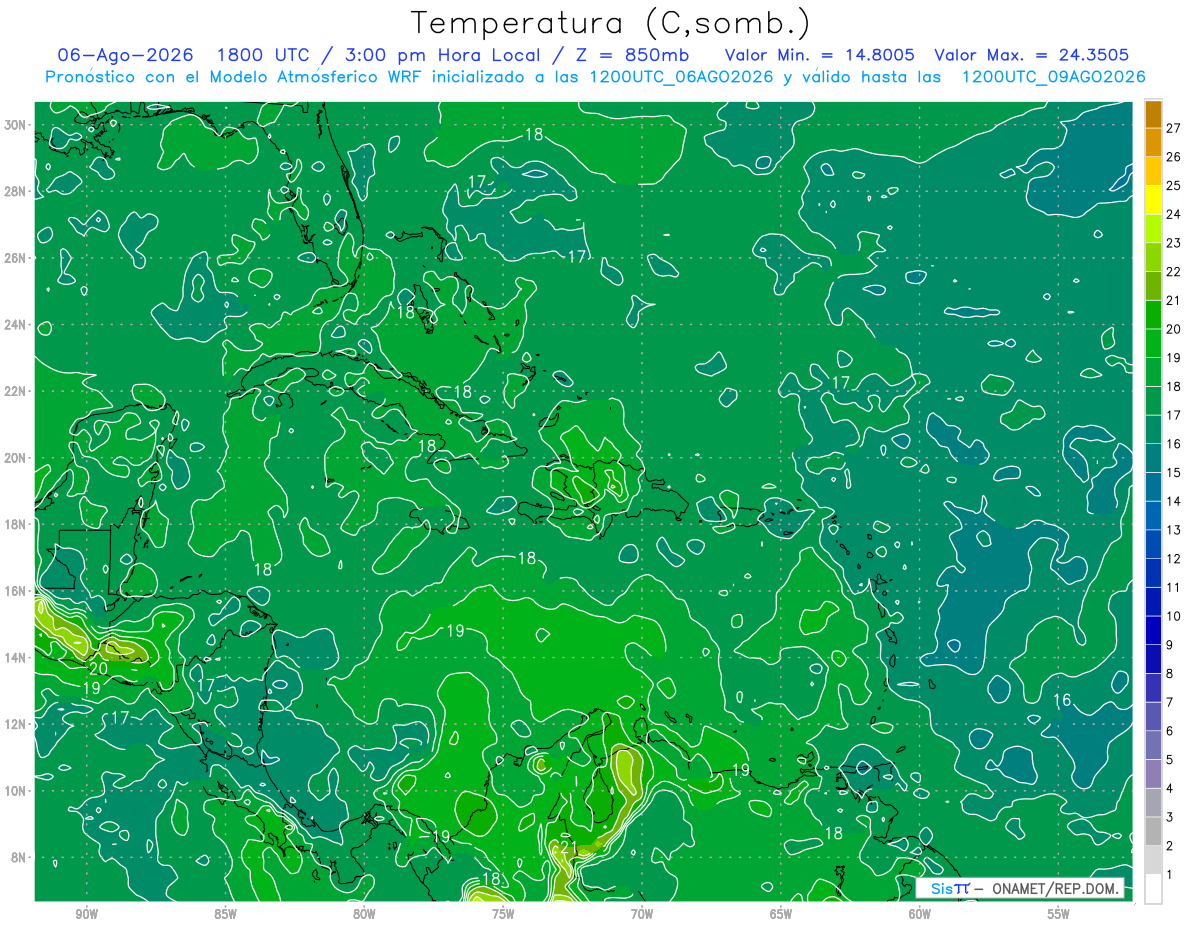Click the '90W' longitude label
Viewport: 1200px width, 927px height.
click(86, 915)
